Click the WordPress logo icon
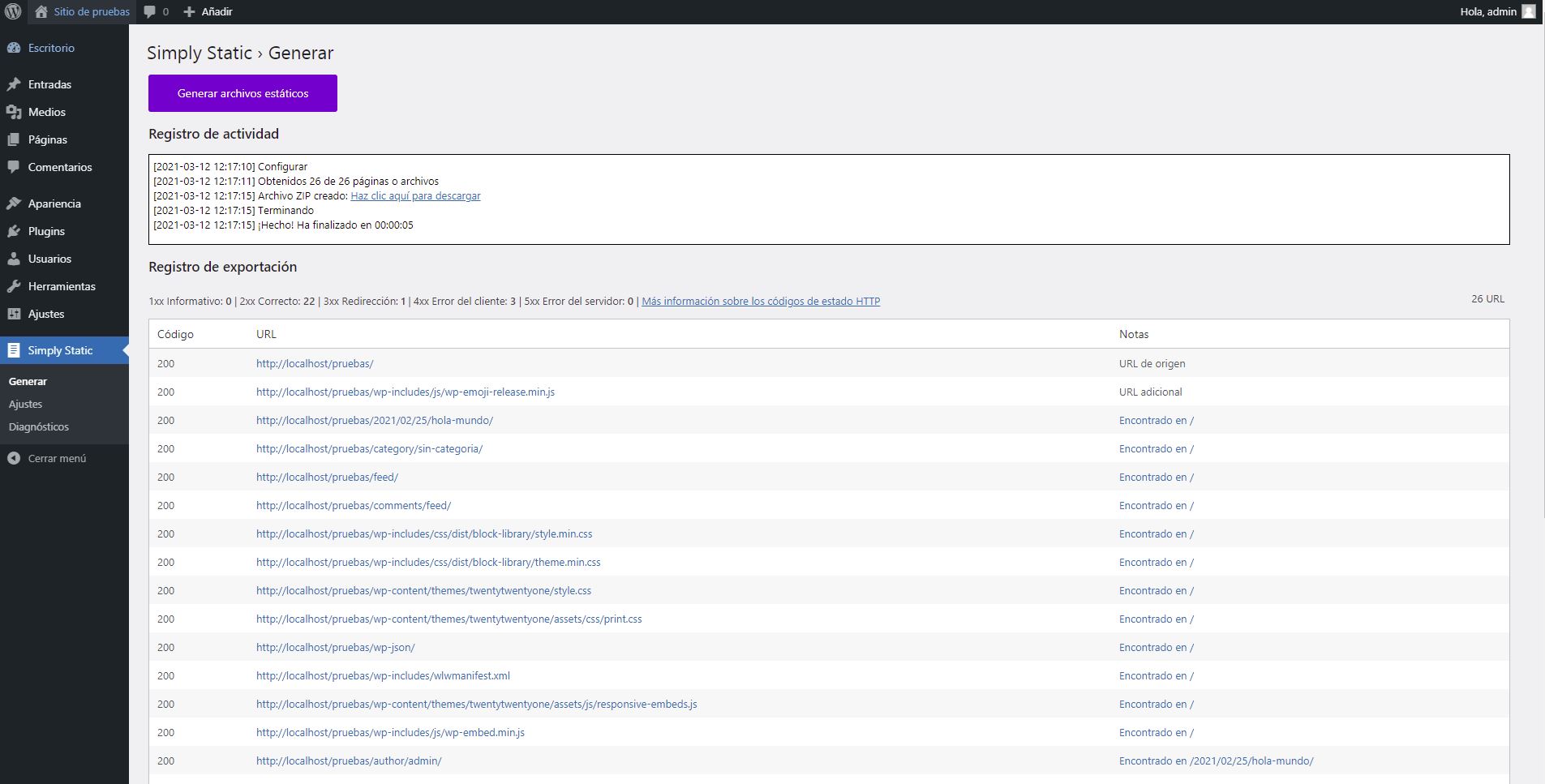The height and width of the screenshot is (784, 1545). [13, 11]
